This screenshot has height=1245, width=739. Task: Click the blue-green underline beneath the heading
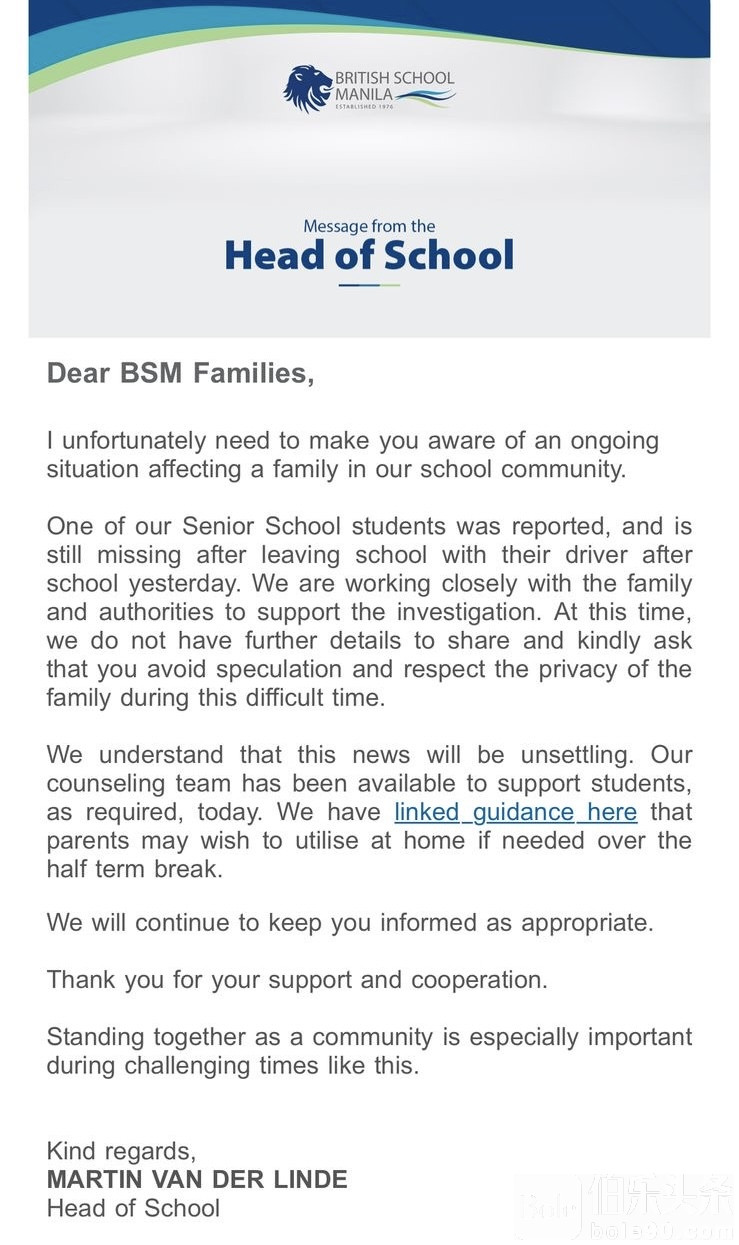pos(369,285)
